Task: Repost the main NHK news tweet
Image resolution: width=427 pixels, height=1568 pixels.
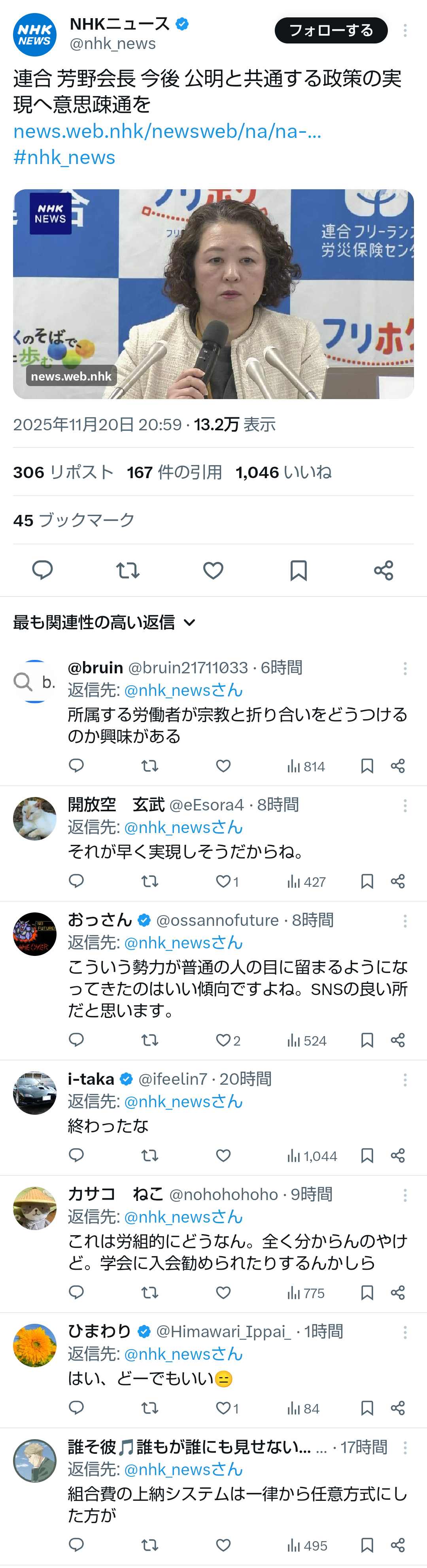Action: (x=128, y=570)
